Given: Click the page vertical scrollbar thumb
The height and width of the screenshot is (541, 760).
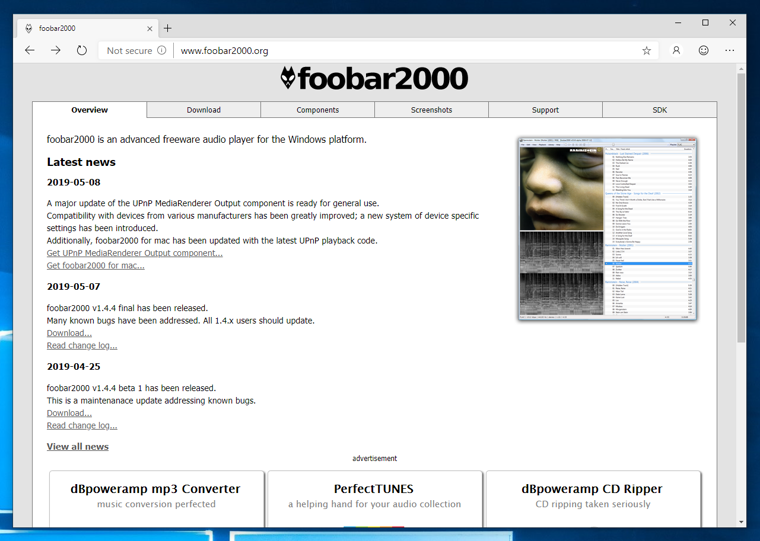Looking at the screenshot, I should pyautogui.click(x=741, y=208).
